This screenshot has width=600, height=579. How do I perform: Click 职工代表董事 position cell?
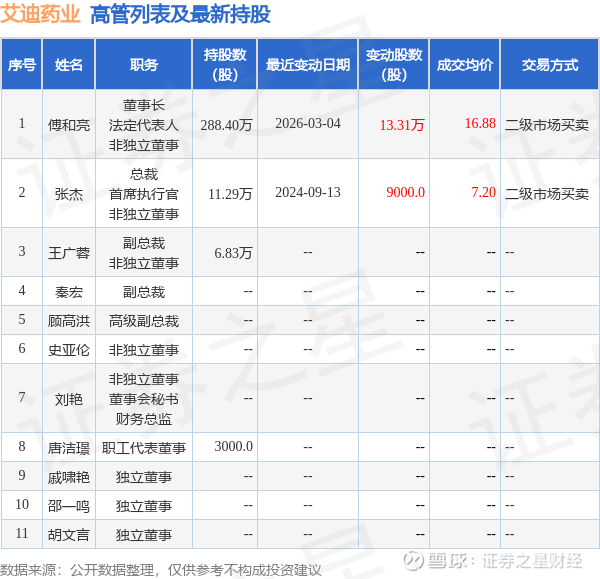coord(144,448)
